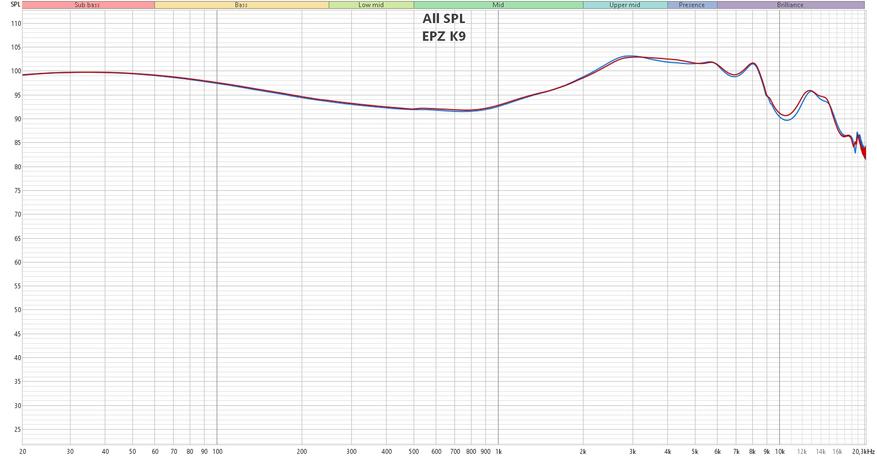
Task: Click the 45 value on SPL axis
Action: (x=17, y=334)
